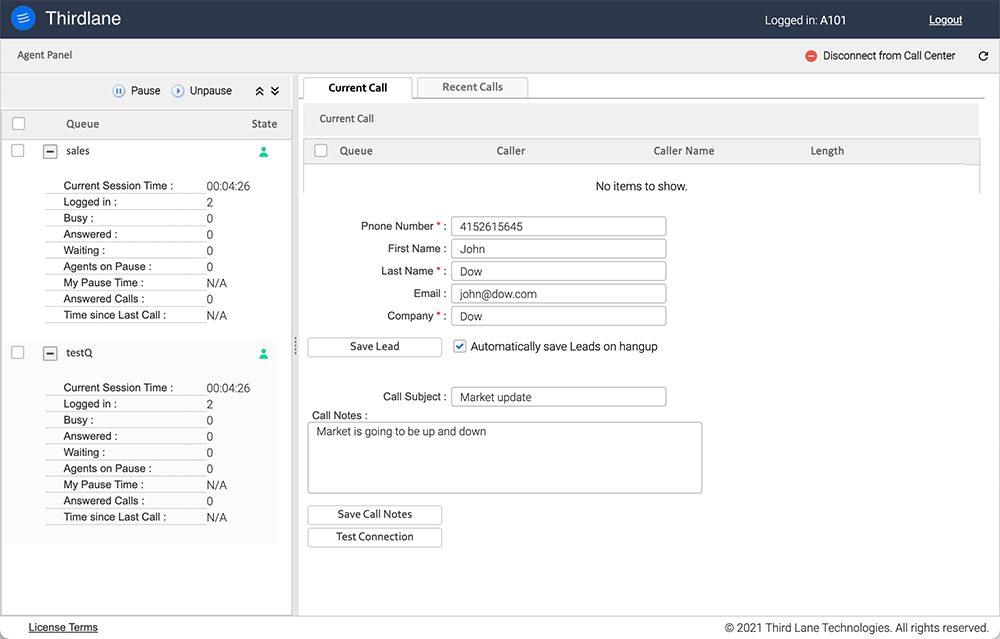Collapse the testQ queue details
This screenshot has height=639, width=1000.
tap(50, 353)
